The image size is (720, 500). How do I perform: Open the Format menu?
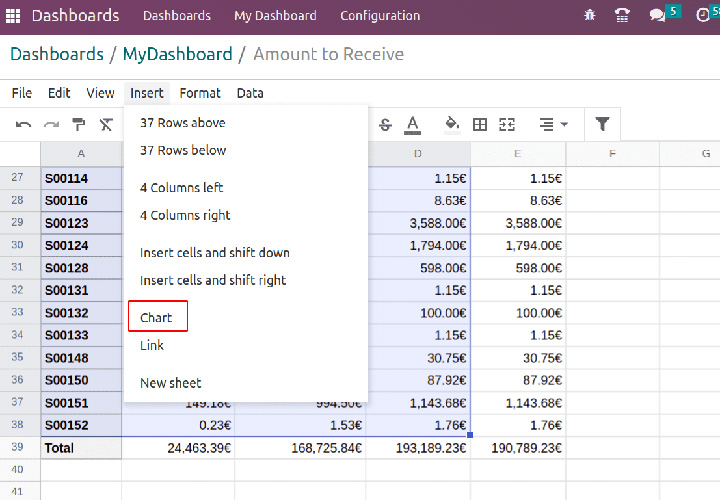tap(200, 93)
